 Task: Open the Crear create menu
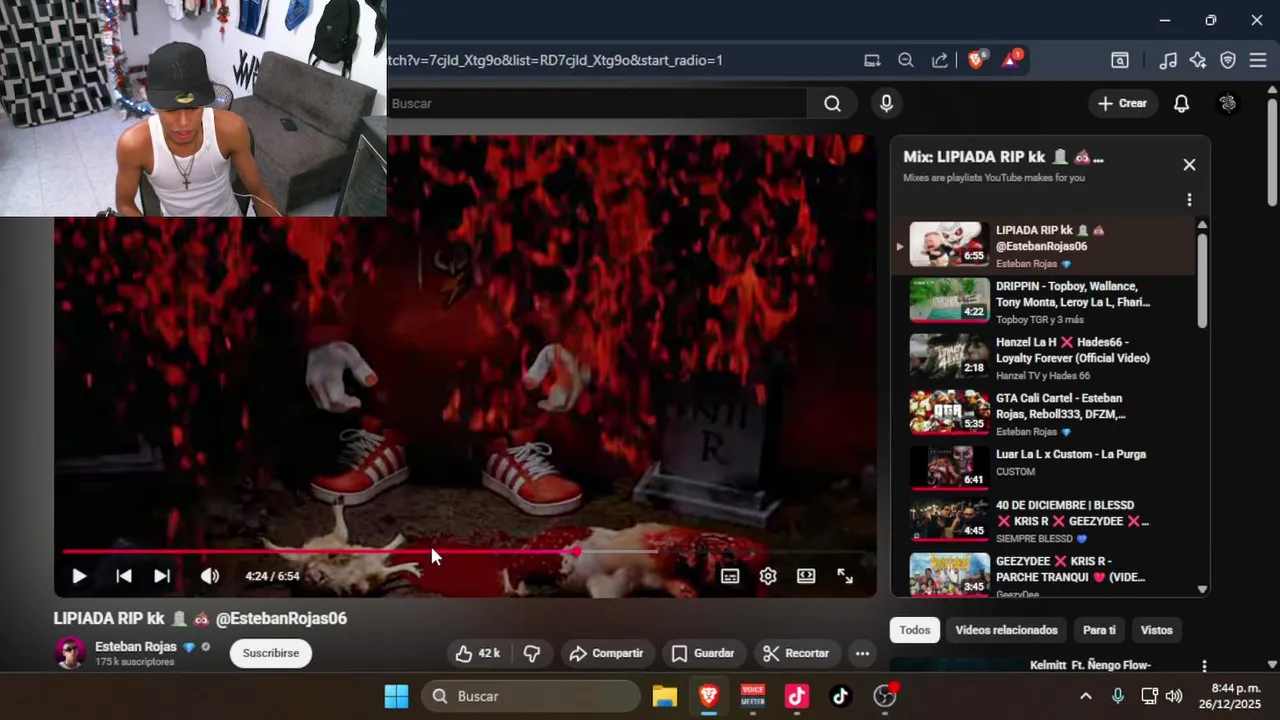click(x=1122, y=103)
